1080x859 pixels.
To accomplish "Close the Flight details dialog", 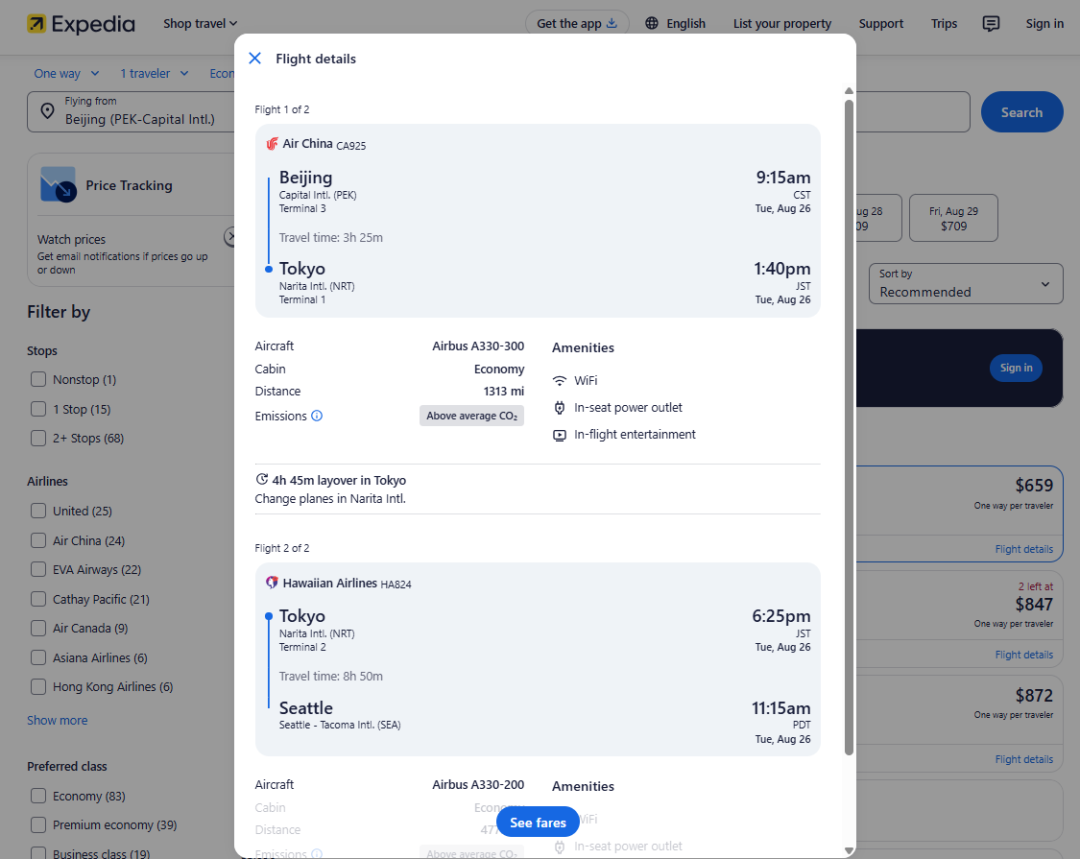I will pos(255,59).
